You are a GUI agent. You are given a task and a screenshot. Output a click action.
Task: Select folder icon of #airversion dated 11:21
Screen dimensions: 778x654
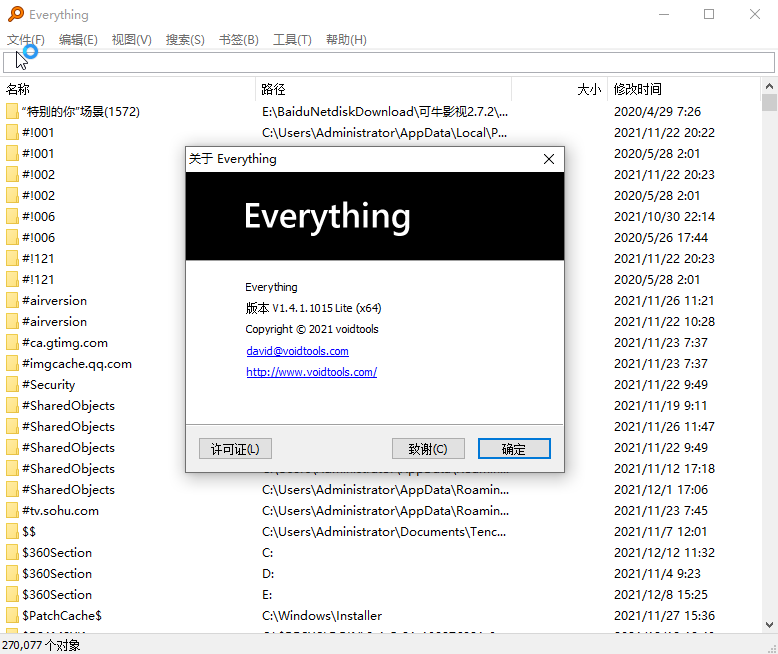click(x=12, y=301)
